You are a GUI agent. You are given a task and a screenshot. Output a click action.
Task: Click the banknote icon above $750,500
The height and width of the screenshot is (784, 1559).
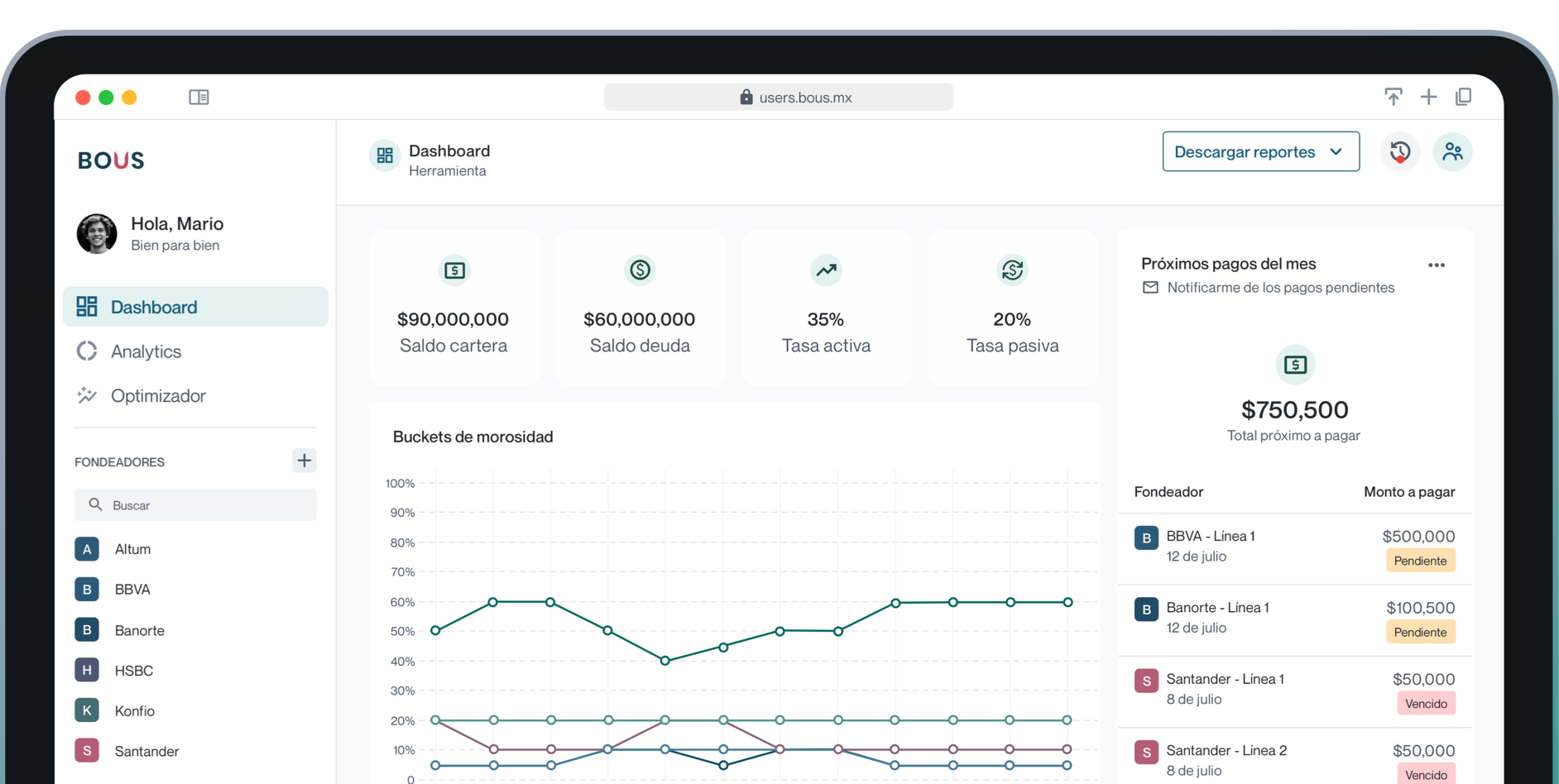(x=1295, y=365)
